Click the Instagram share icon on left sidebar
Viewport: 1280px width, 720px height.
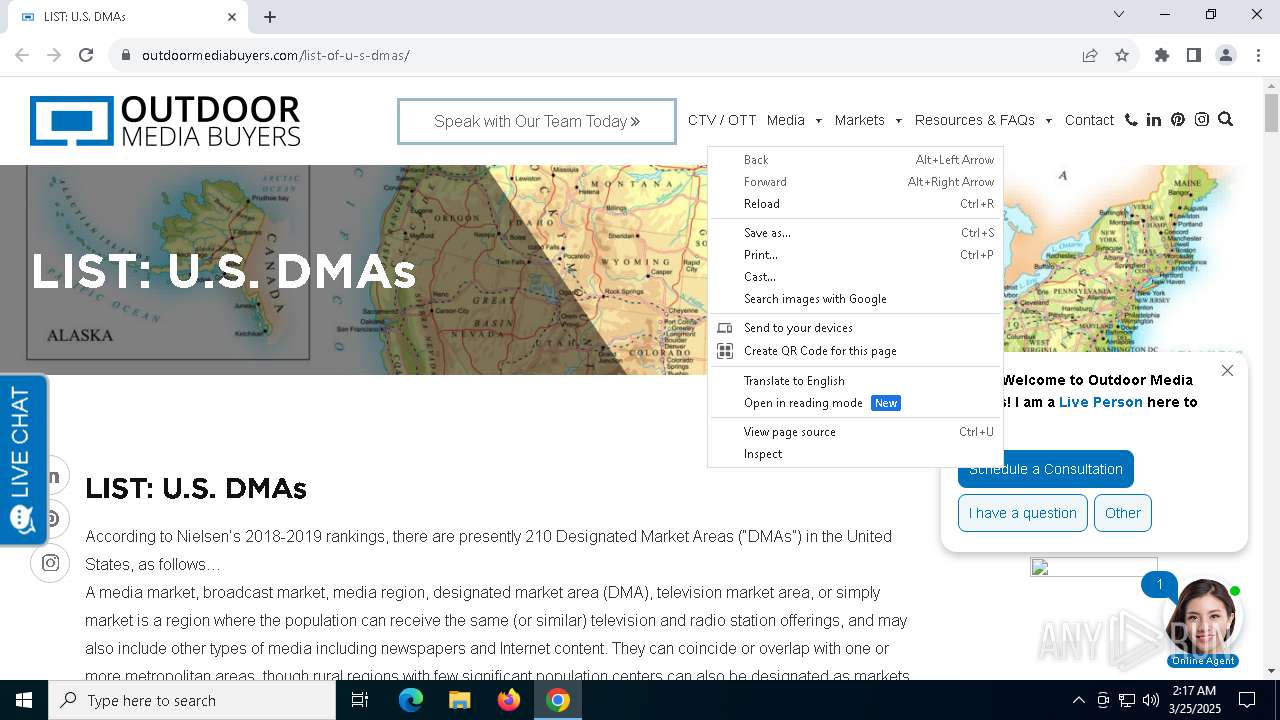tap(50, 563)
